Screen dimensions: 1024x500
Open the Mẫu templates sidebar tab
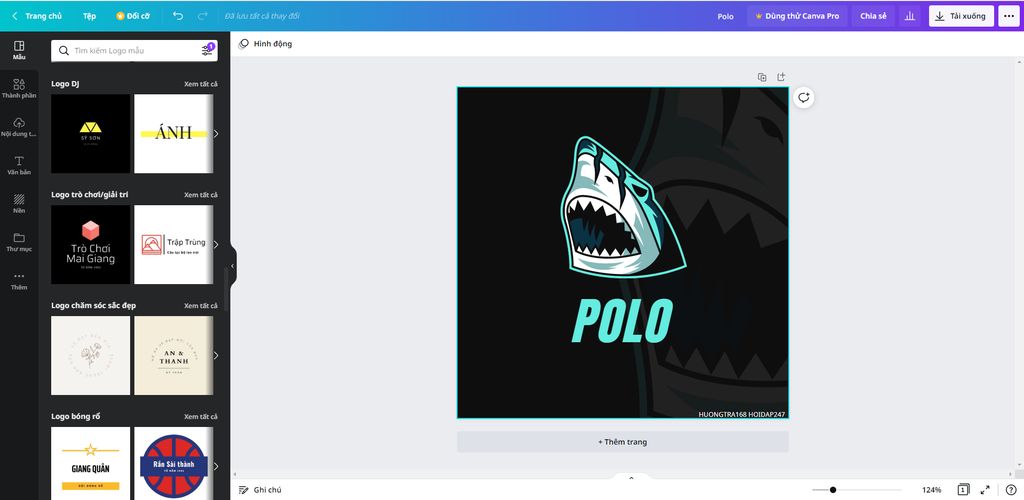[x=19, y=50]
